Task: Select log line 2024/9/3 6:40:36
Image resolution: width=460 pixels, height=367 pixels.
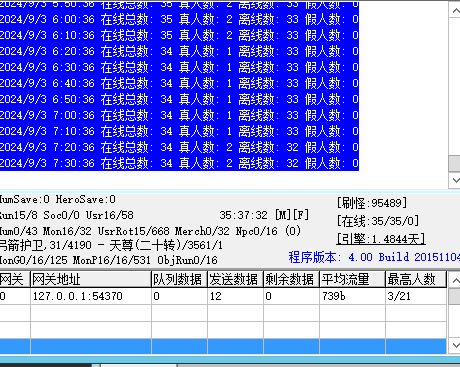Action: point(179,83)
